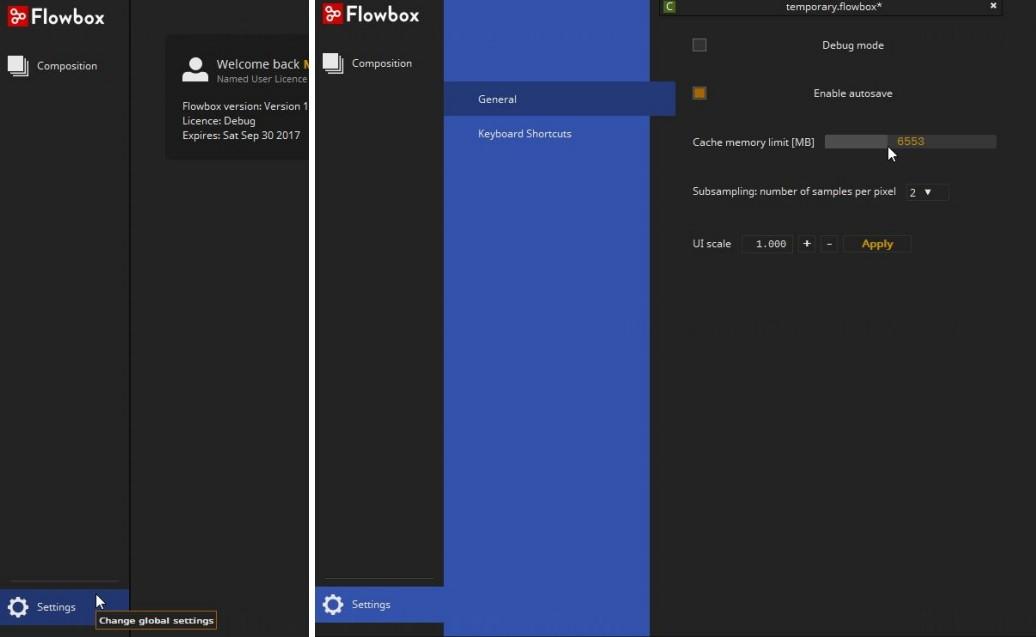This screenshot has width=1036, height=637.
Task: Click the Expires: Sat Sep 30 2017 text
Action: (241, 135)
